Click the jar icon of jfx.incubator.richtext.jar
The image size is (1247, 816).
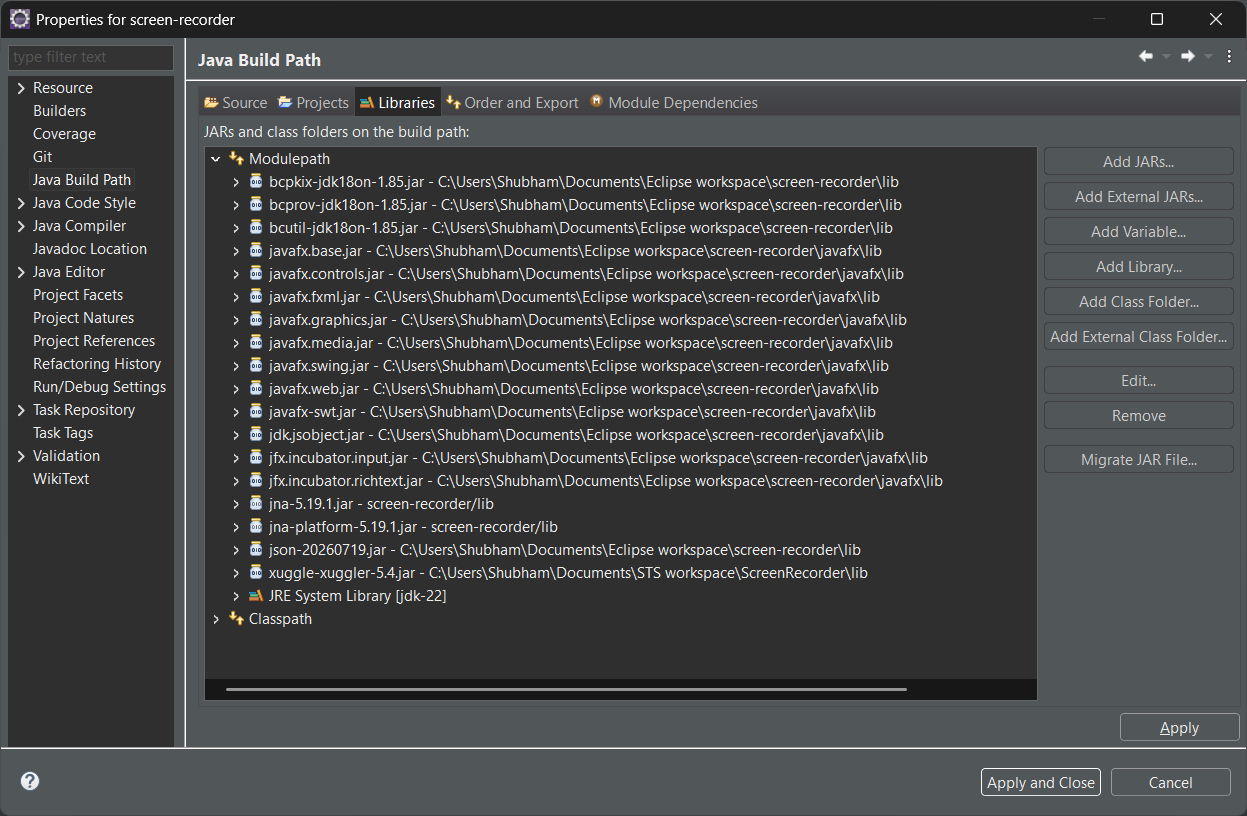coord(256,481)
